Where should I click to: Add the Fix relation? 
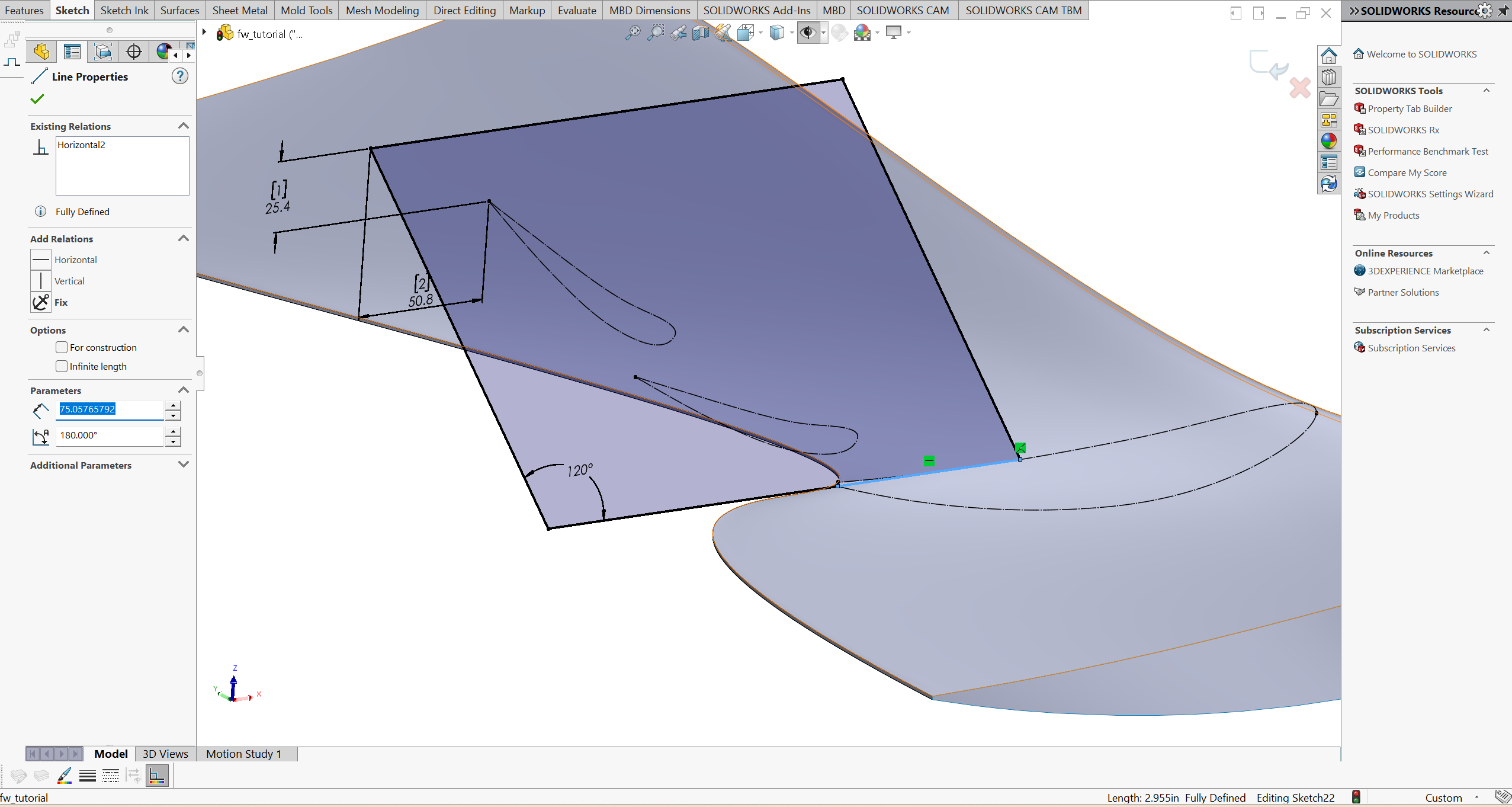pyautogui.click(x=41, y=302)
